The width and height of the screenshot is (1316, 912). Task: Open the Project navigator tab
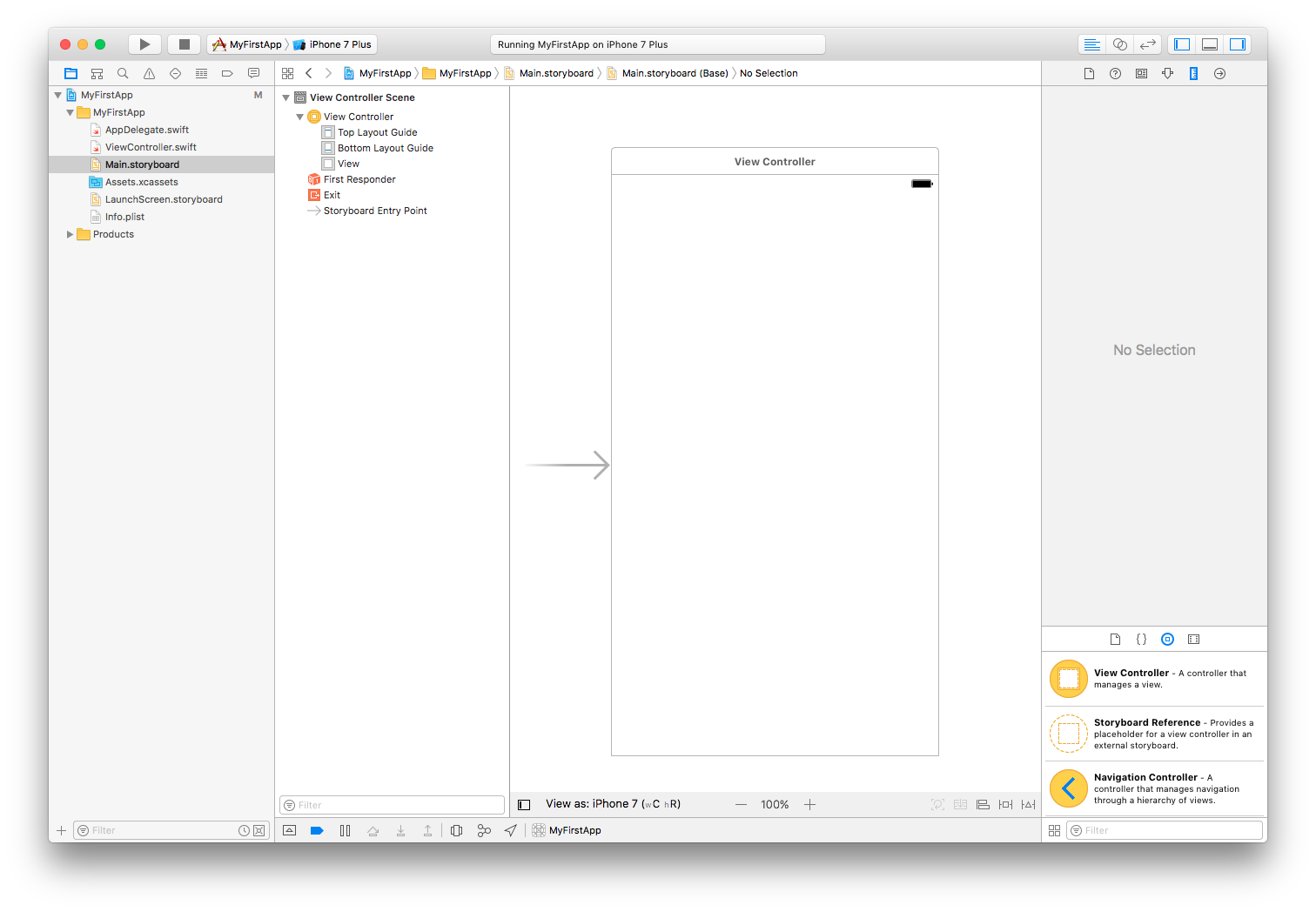[x=71, y=73]
